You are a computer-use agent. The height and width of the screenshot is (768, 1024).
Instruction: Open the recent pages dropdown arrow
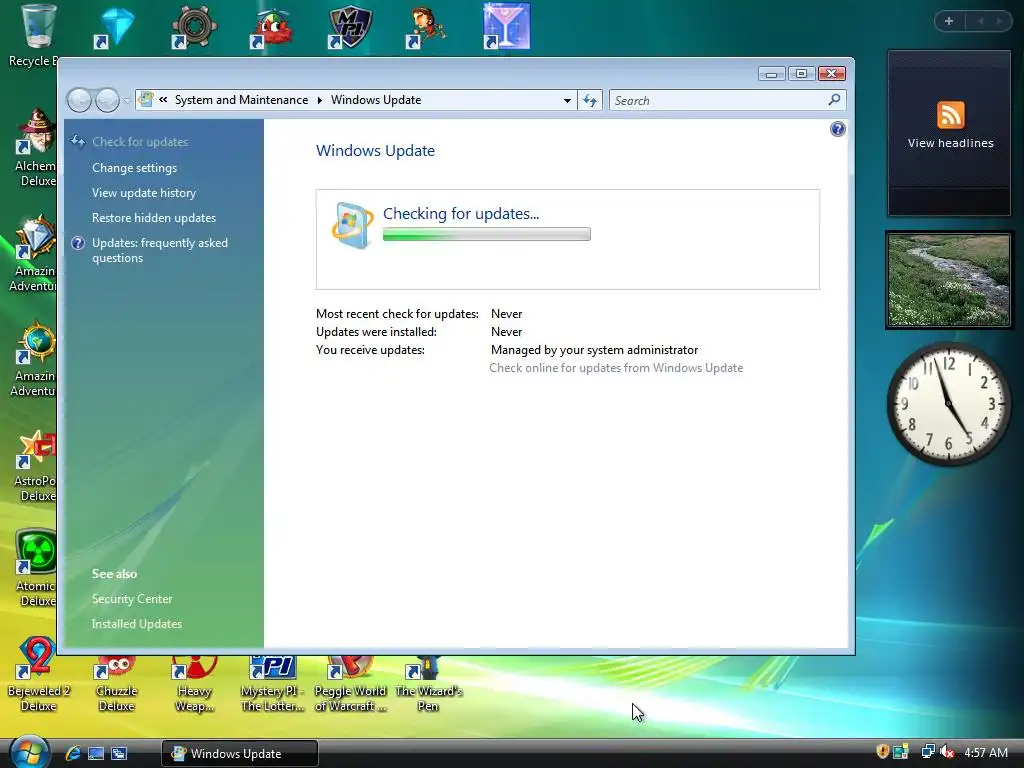tap(127, 101)
